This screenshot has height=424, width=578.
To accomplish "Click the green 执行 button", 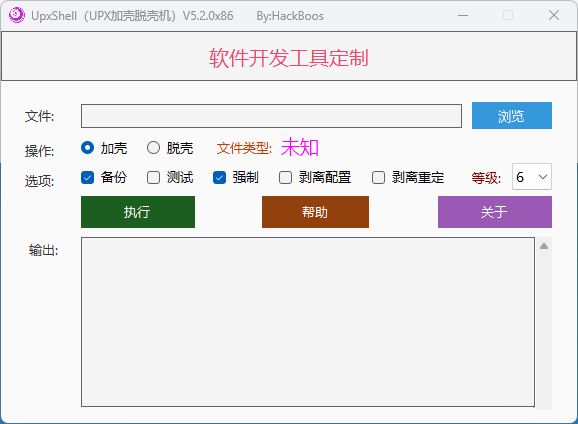I will [138, 212].
